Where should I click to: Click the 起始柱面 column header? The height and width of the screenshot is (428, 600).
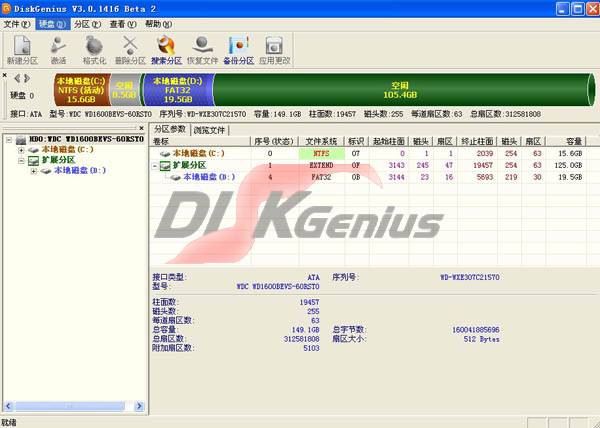pyautogui.click(x=388, y=142)
